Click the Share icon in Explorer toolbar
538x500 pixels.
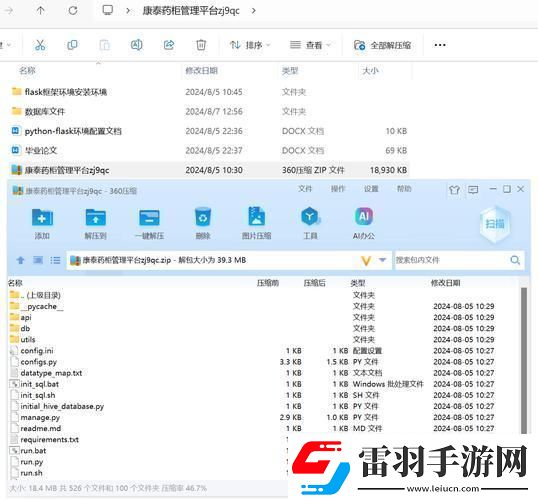tap(169, 45)
